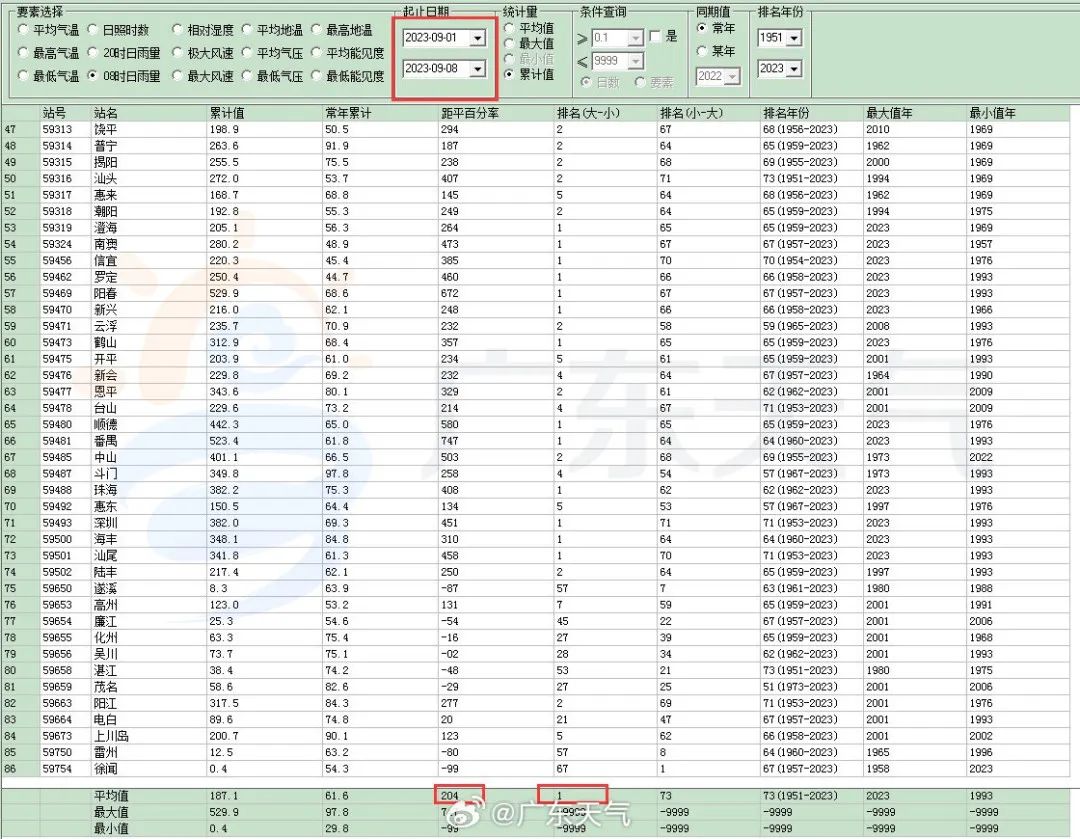
Task: Choose the 最低气温 option
Action: (x=23, y=76)
